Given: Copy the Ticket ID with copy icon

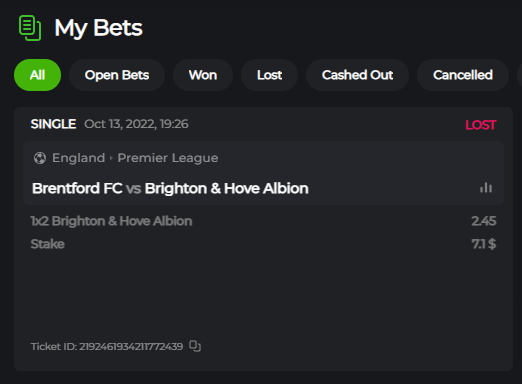Looking at the screenshot, I should coord(195,346).
